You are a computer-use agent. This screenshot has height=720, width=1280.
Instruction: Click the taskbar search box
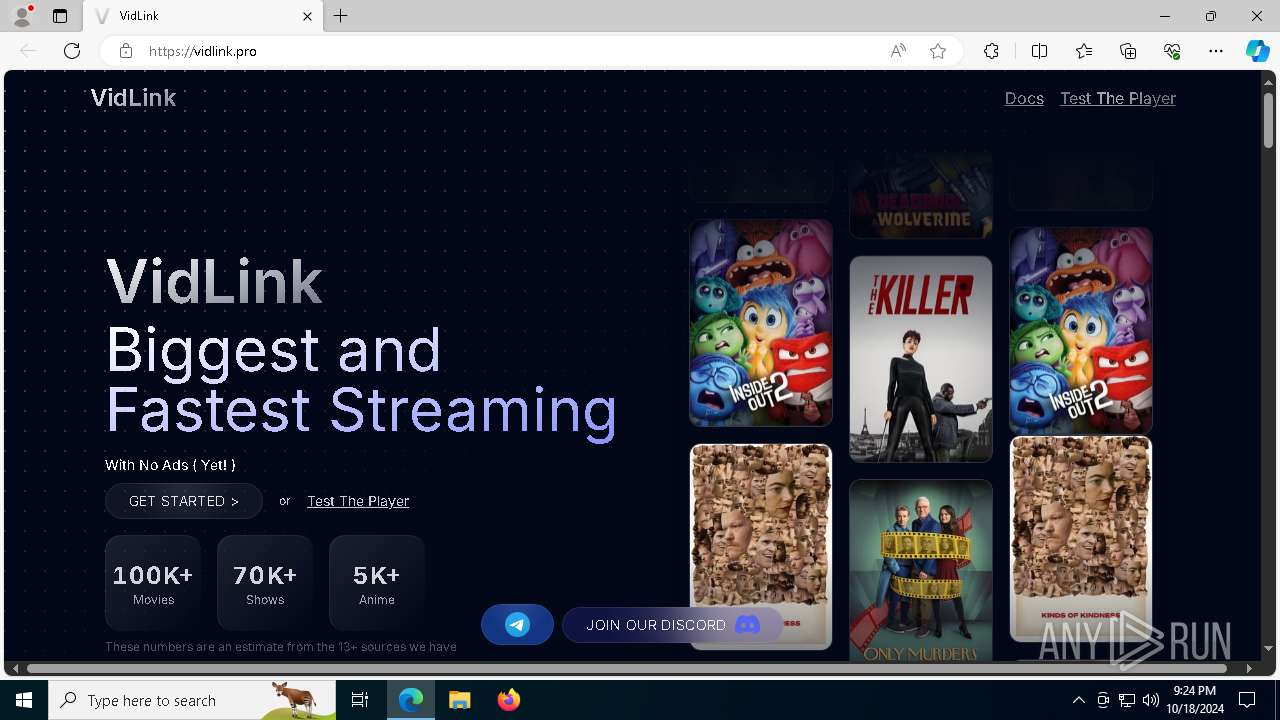tap(192, 700)
